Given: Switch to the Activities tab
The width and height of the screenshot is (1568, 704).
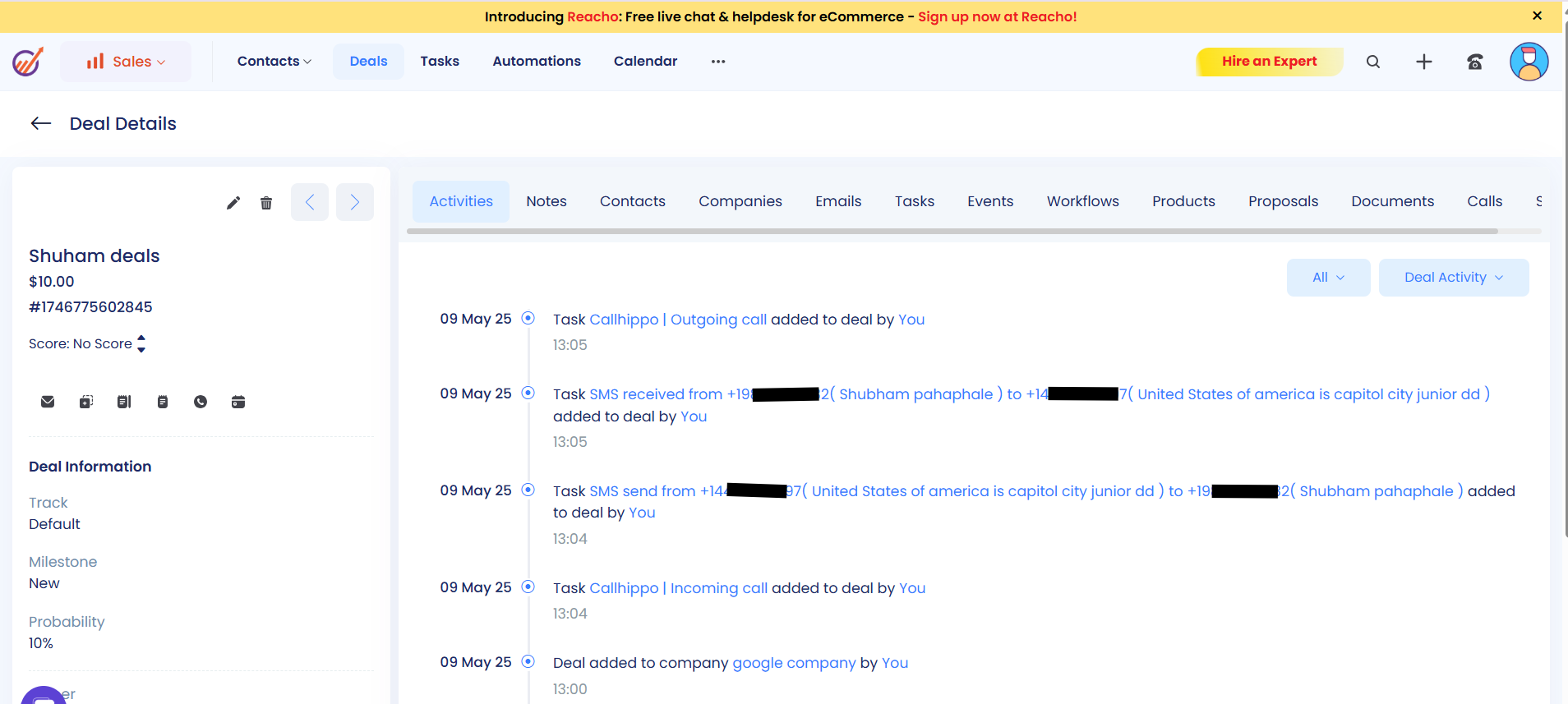Looking at the screenshot, I should 461,201.
